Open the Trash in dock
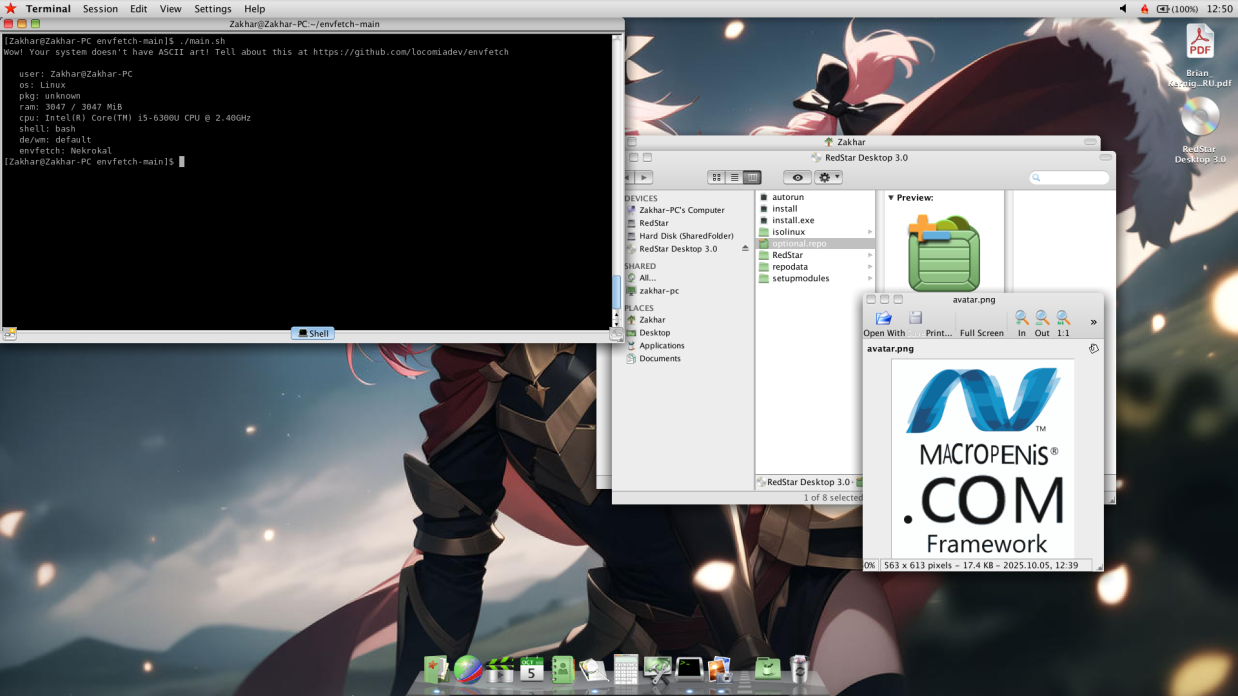 798,669
